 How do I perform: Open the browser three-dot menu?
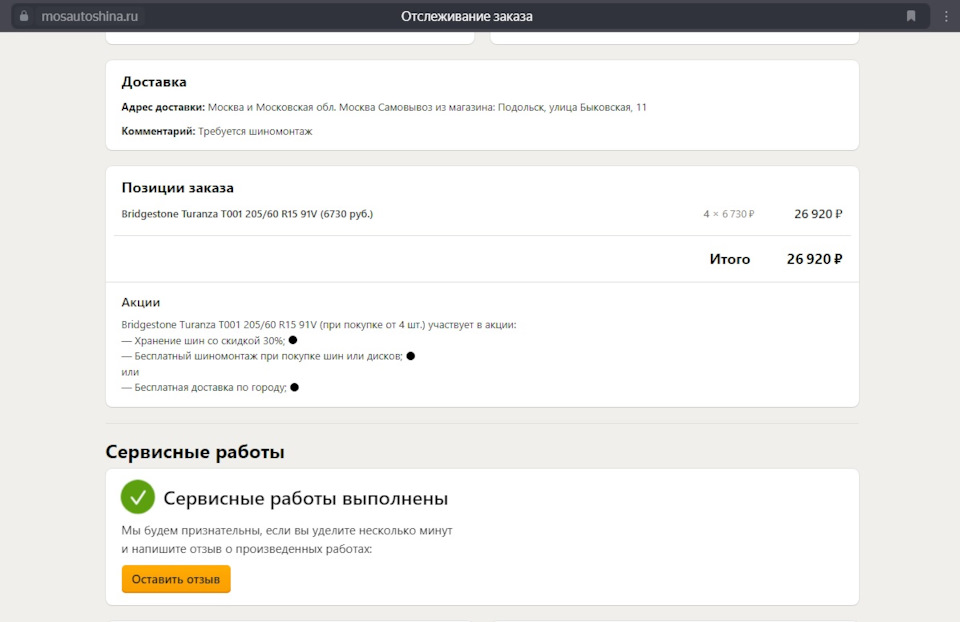click(x=946, y=16)
